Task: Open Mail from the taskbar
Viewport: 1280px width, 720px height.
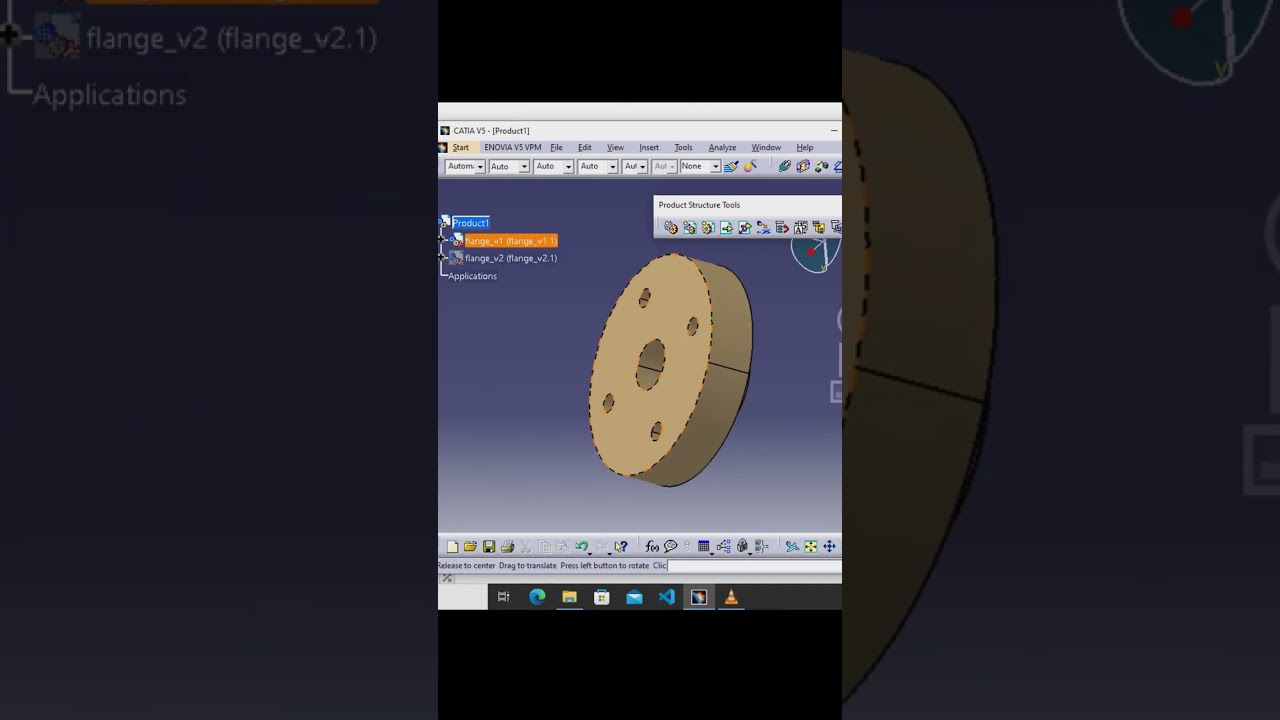Action: 634,597
